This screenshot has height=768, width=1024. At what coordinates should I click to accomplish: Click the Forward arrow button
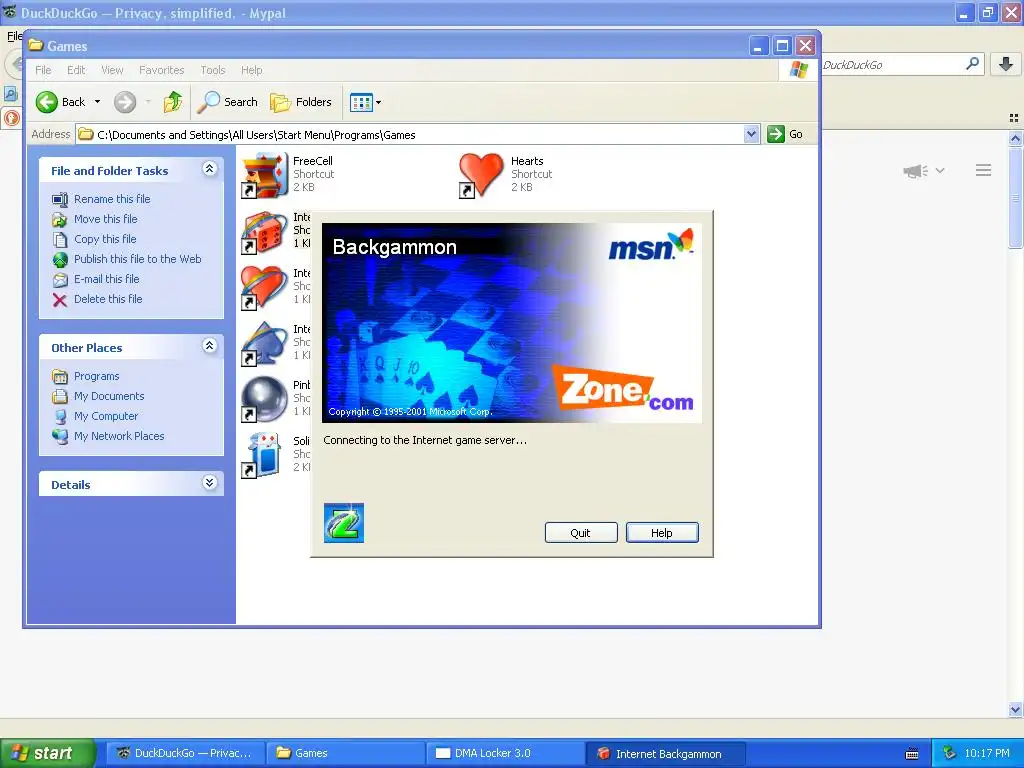pos(125,102)
